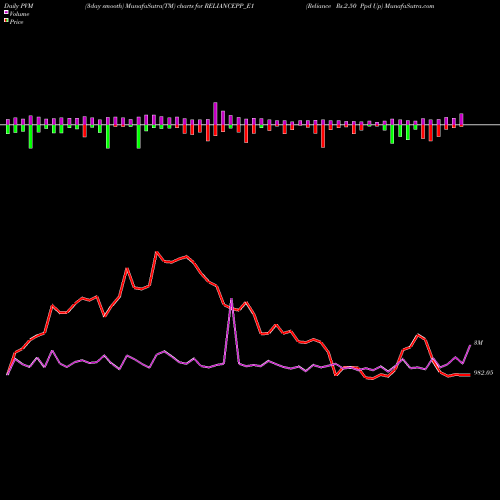Click the highest peak of the red price line
The height and width of the screenshot is (500, 500).
click(x=157, y=252)
